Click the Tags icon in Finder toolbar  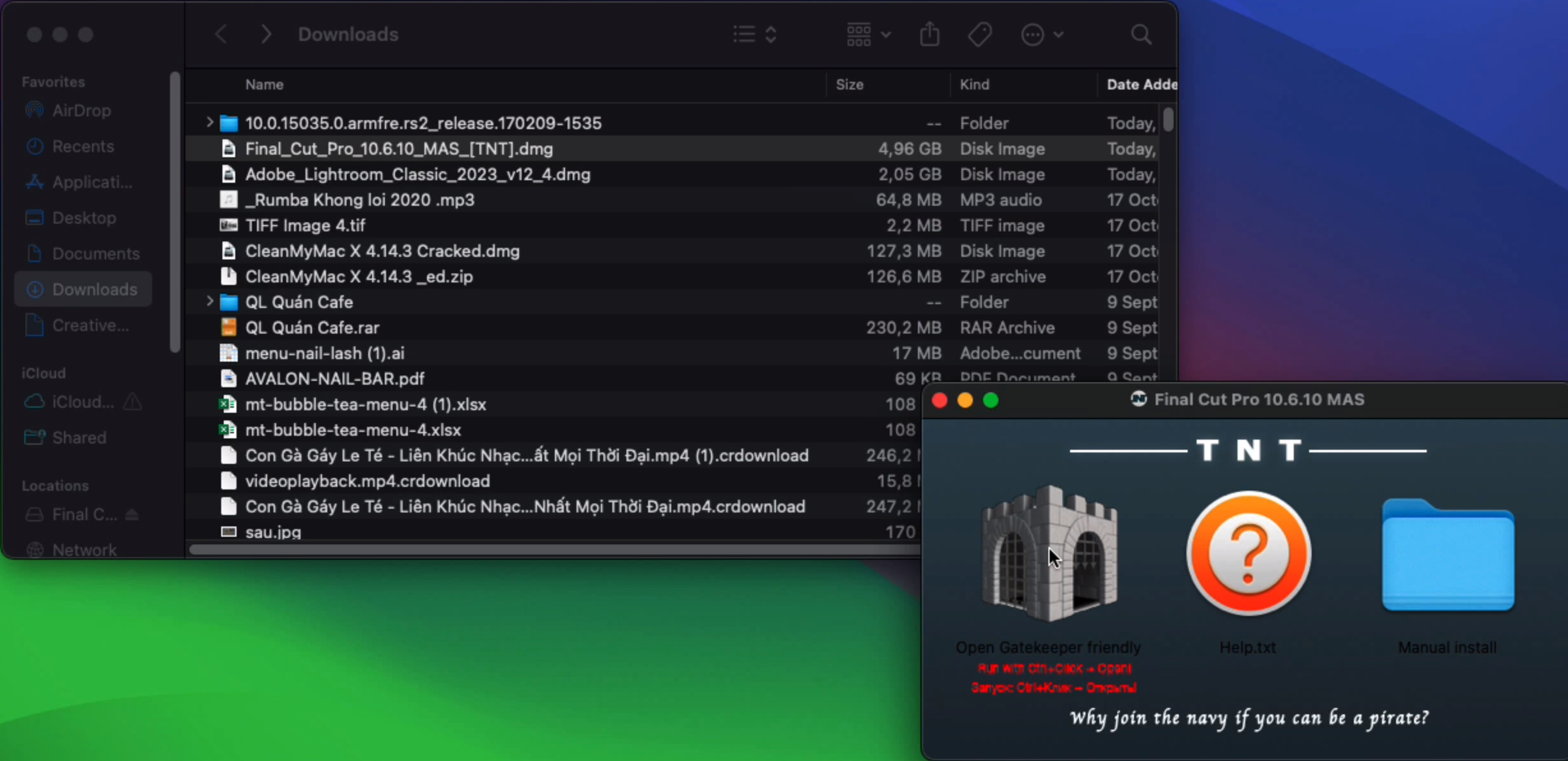(979, 35)
